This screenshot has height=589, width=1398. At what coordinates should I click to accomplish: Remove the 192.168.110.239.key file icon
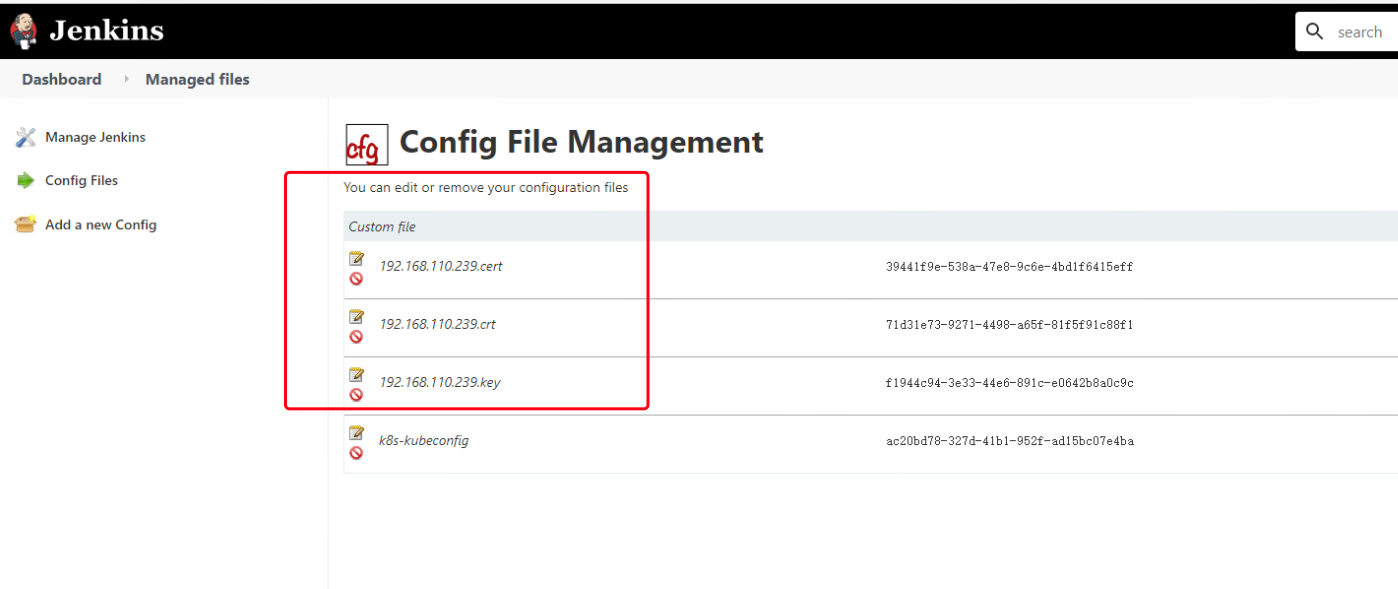point(356,395)
